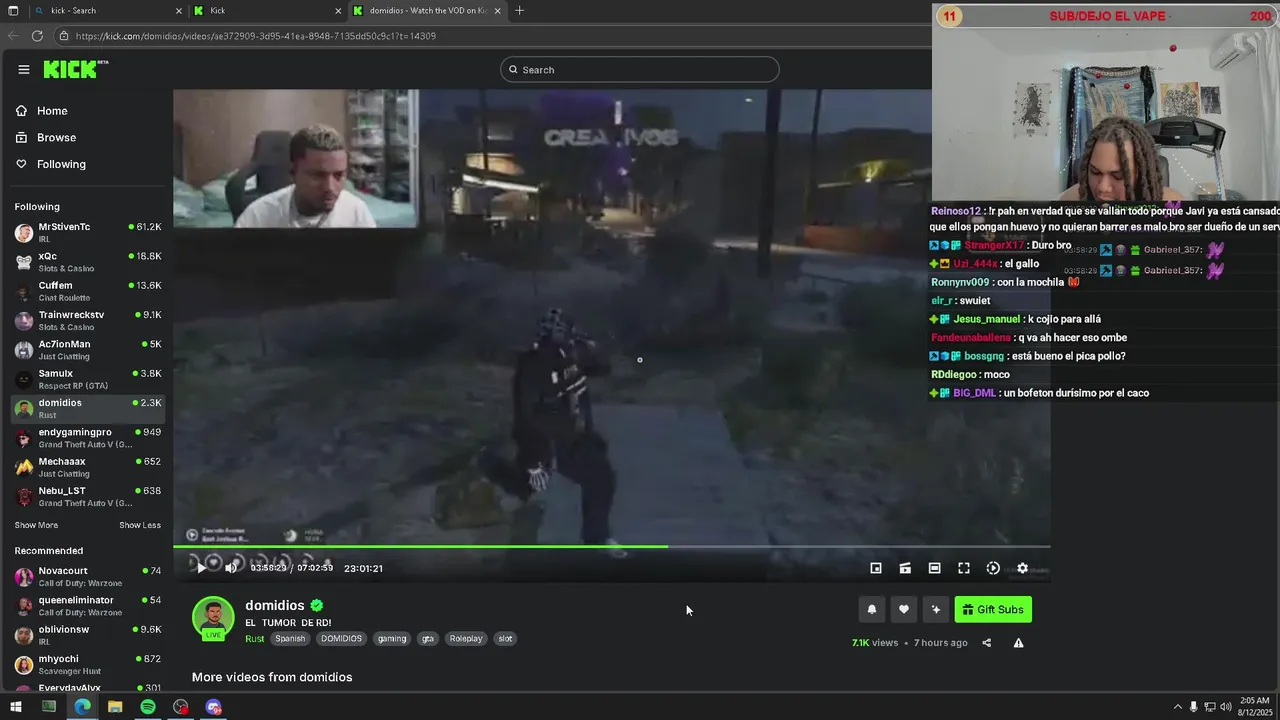This screenshot has width=1280, height=720.
Task: Open playback speed options icon
Action: coord(993,568)
